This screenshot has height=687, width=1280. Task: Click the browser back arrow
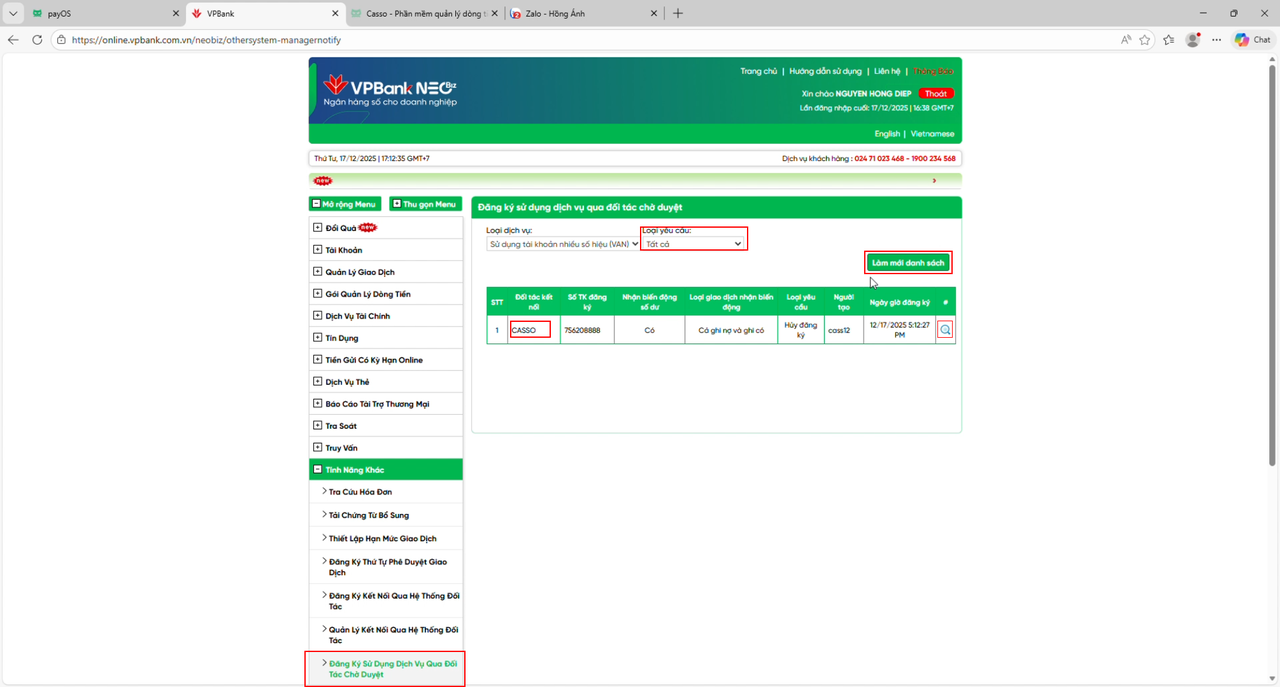11,39
